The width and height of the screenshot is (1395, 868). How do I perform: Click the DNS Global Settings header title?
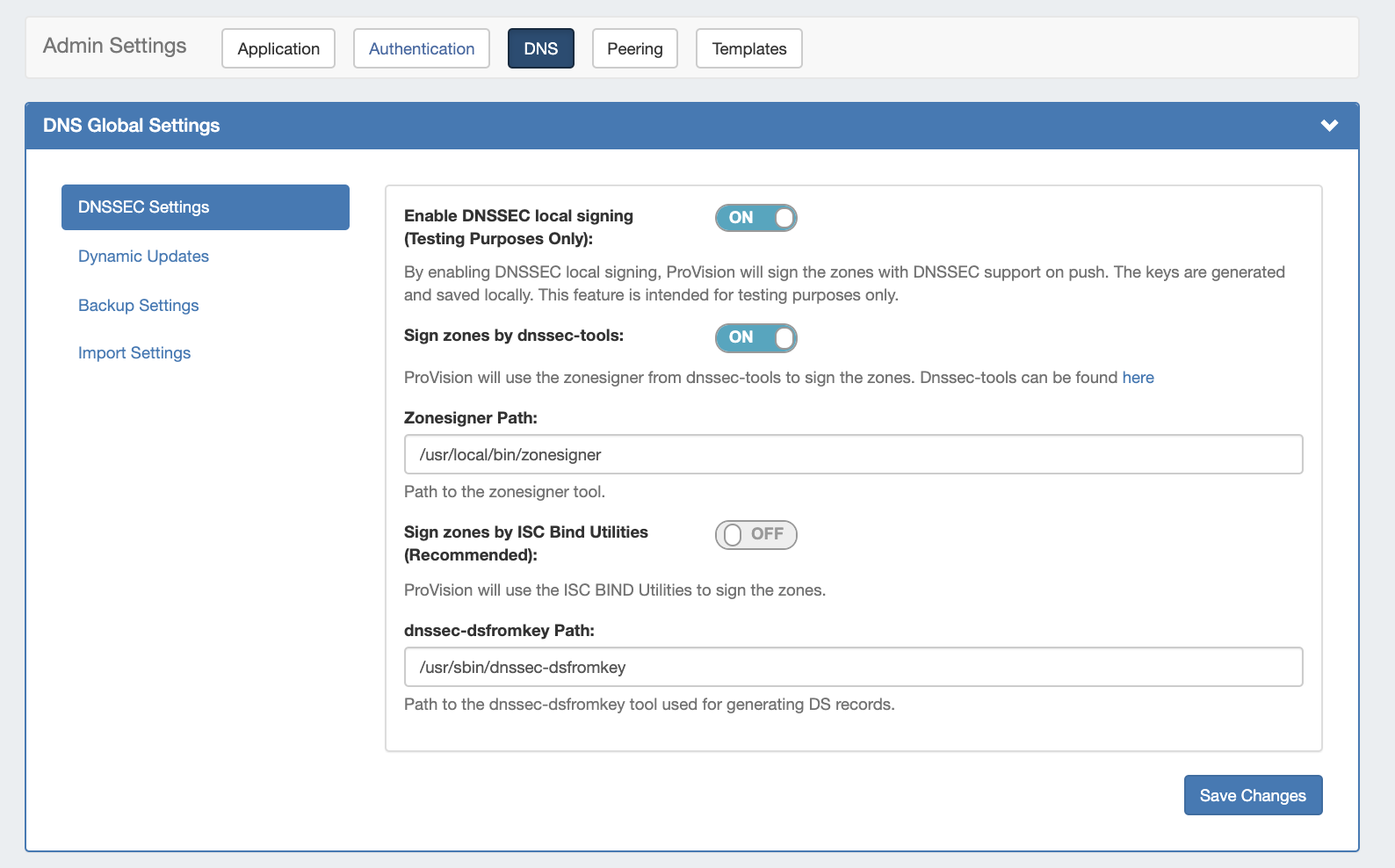[132, 126]
